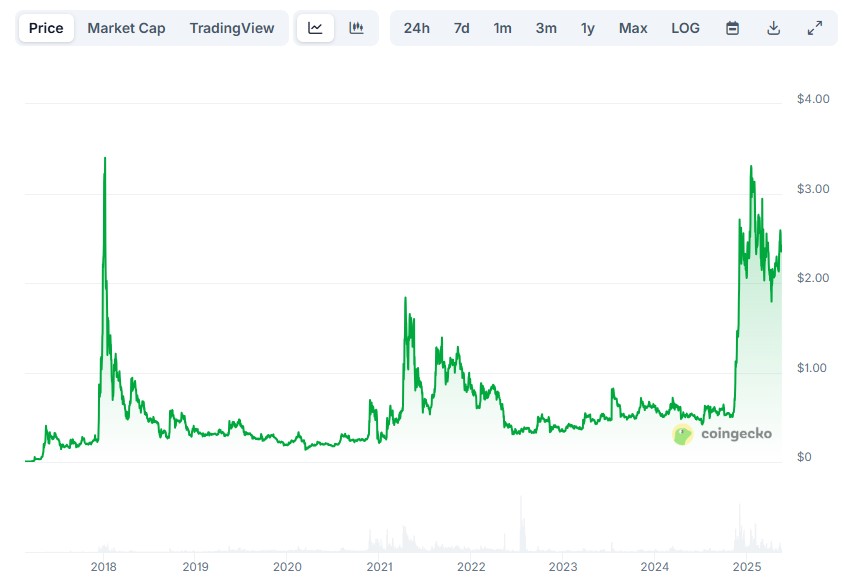844x583 pixels.
Task: Click the tall 2022 volume spike
Action: click(521, 523)
